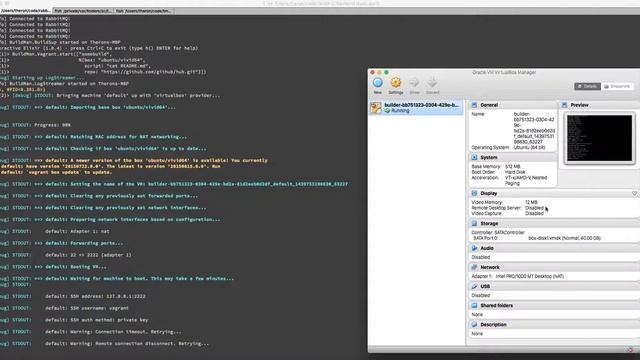Click the System section header label
This screenshot has width=640, height=360.
point(489,157)
